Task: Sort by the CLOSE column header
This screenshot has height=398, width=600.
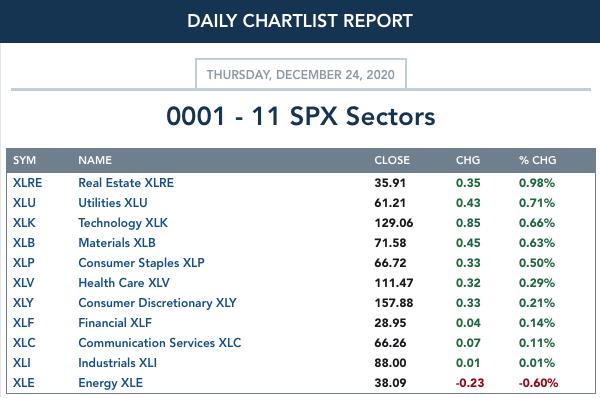Action: coord(392,160)
